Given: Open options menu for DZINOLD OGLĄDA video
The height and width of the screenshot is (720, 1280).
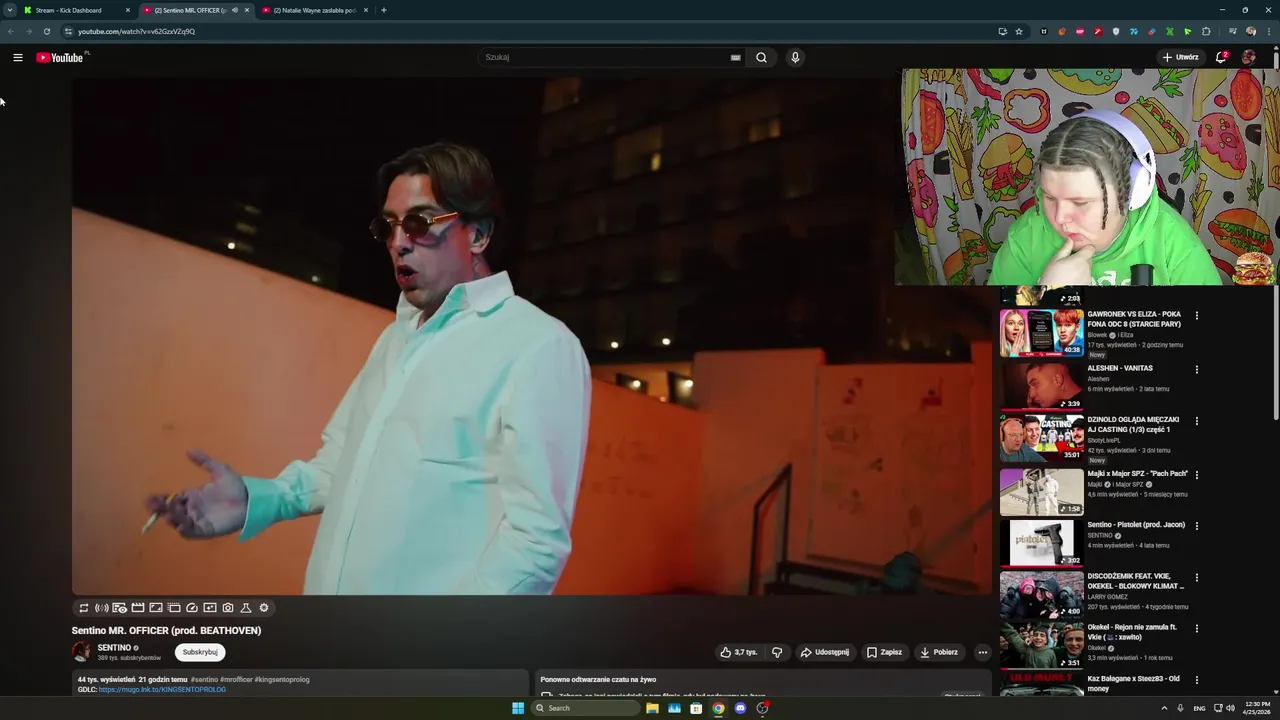Looking at the screenshot, I should (1196, 422).
